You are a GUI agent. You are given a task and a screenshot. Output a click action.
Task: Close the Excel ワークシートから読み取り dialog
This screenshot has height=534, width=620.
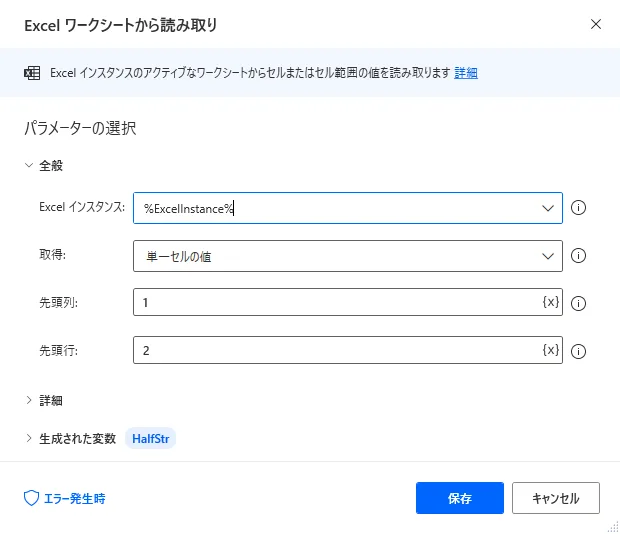pos(596,24)
